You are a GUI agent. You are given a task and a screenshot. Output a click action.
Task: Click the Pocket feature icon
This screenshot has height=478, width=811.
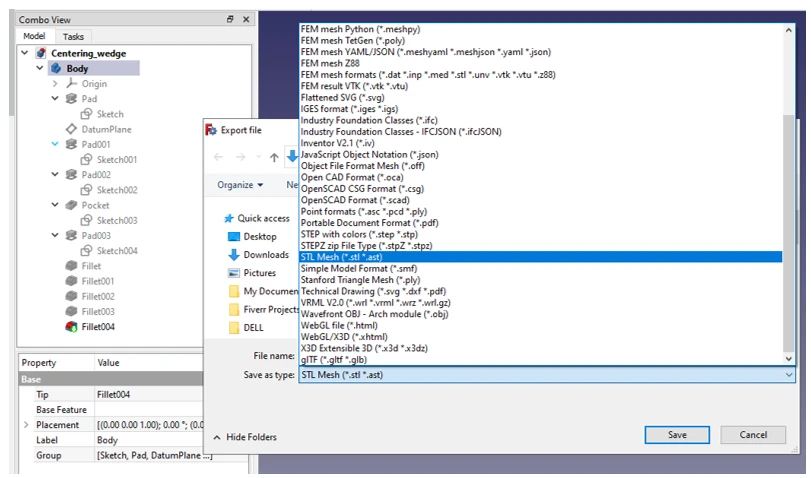[x=71, y=205]
